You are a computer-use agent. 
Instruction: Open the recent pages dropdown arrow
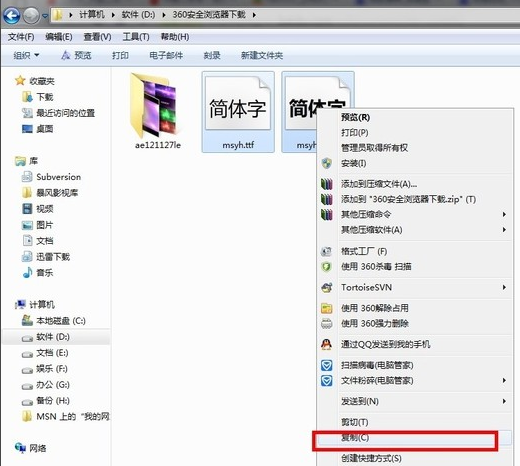(45, 15)
